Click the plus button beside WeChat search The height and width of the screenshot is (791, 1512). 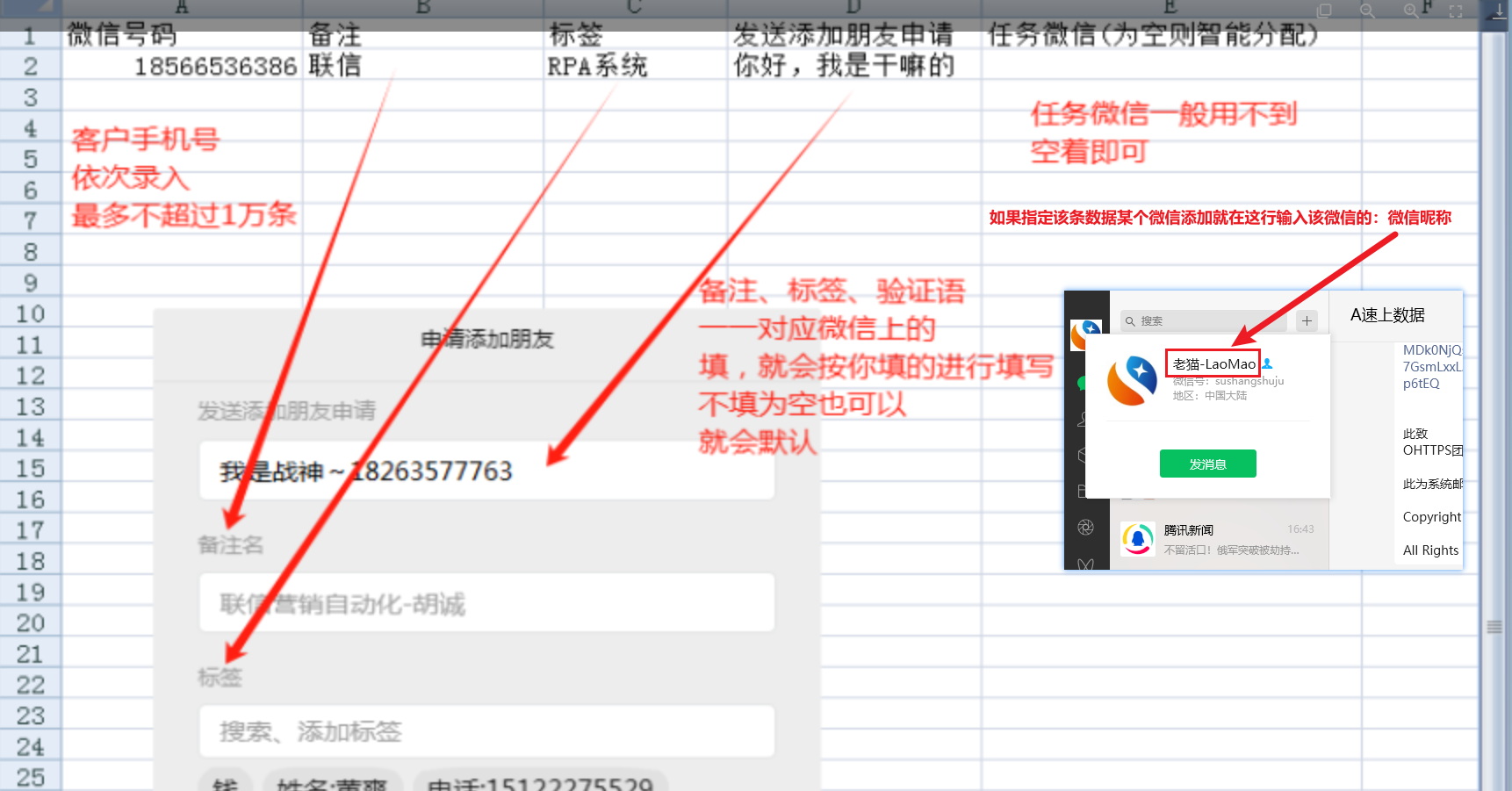click(1307, 321)
